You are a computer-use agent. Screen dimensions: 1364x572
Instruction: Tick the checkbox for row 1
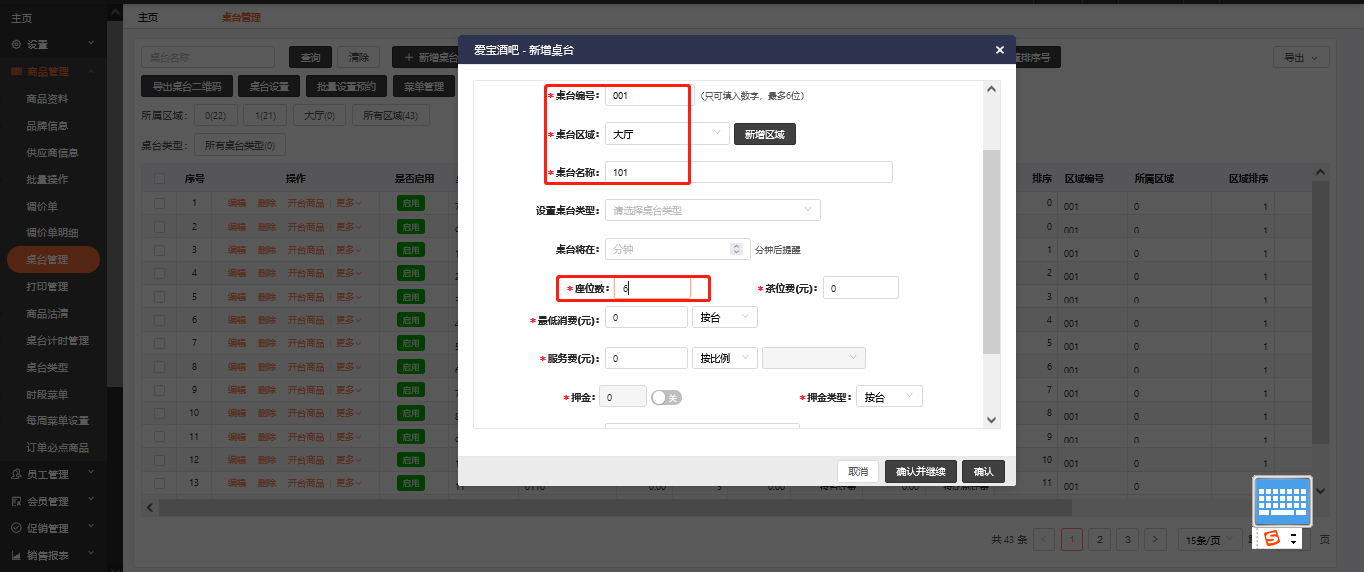(x=160, y=203)
